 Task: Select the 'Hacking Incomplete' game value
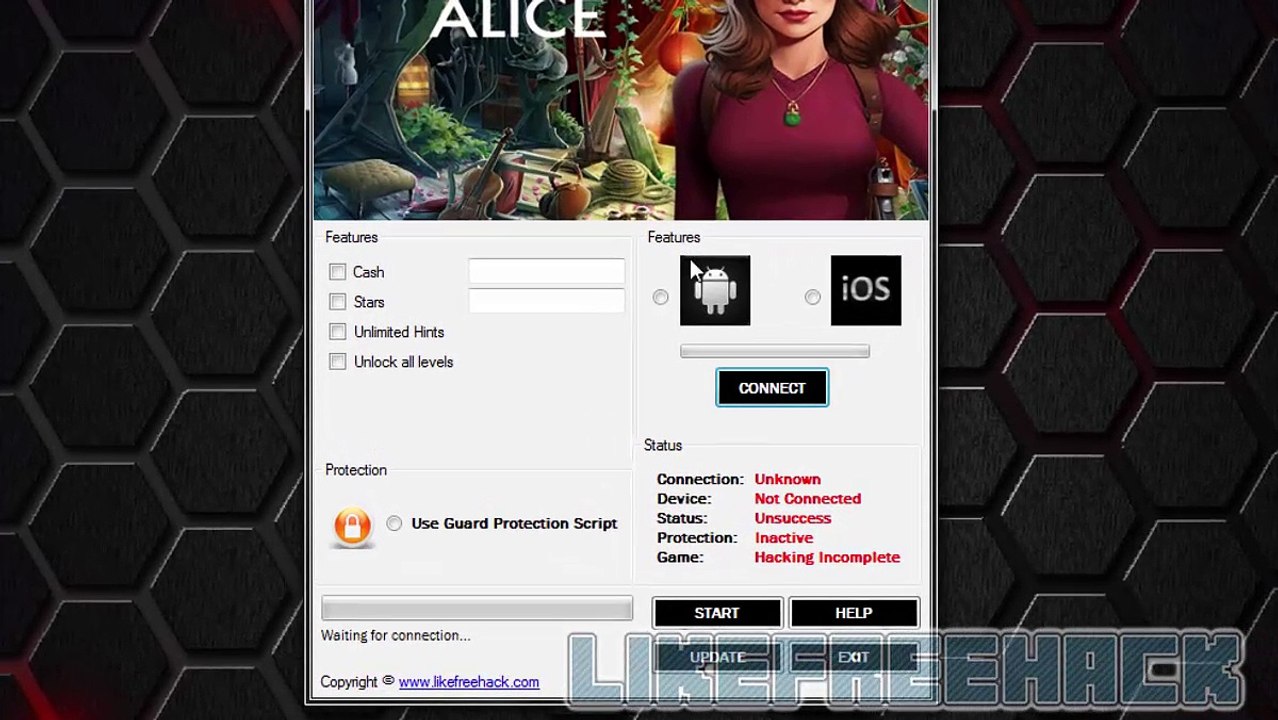click(827, 557)
